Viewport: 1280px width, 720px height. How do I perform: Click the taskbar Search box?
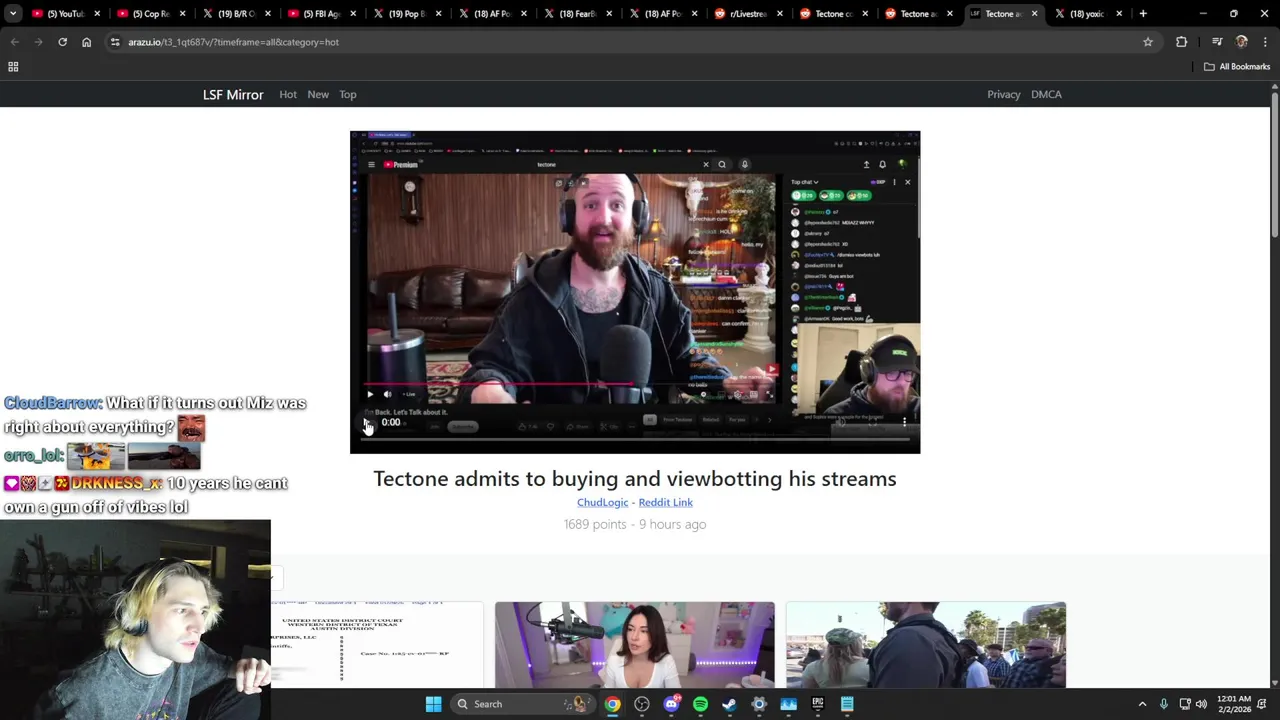pyautogui.click(x=521, y=704)
